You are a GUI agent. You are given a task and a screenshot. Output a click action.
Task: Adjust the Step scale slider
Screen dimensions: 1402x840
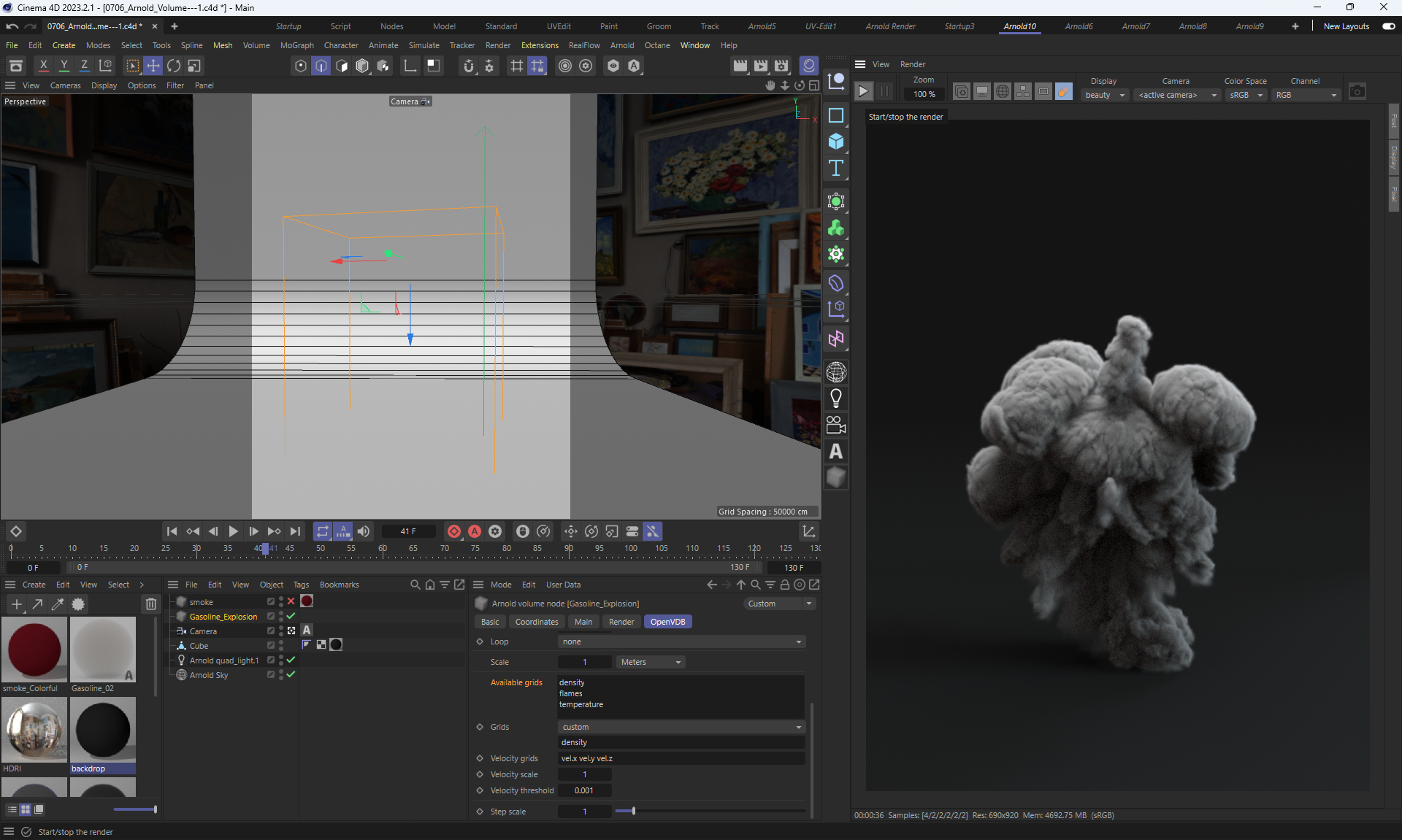click(x=633, y=811)
